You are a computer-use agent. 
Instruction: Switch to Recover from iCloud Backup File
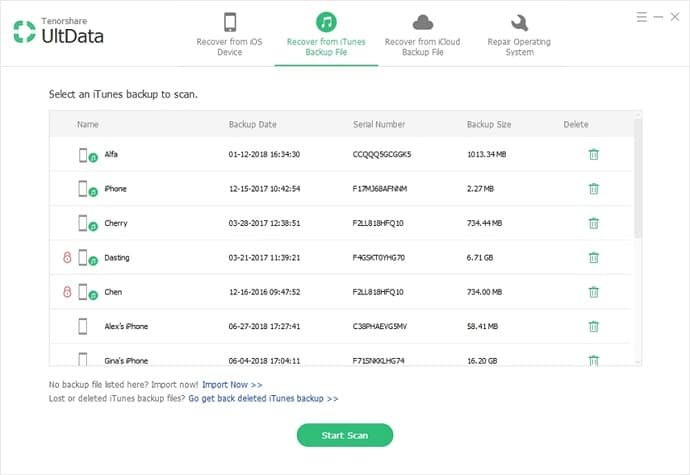(x=422, y=34)
